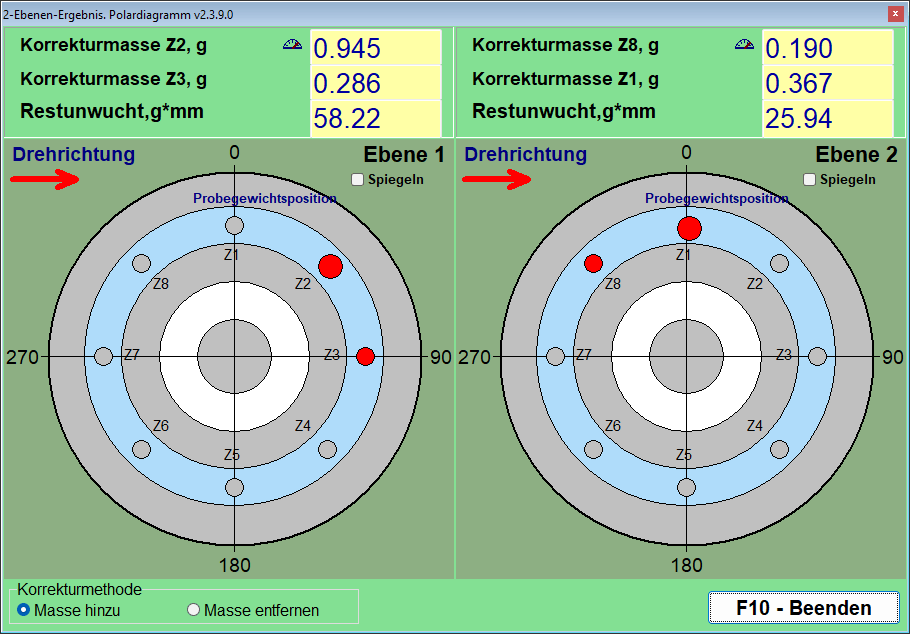Click red weight marker at Z3 in Ebene 1

click(x=366, y=356)
